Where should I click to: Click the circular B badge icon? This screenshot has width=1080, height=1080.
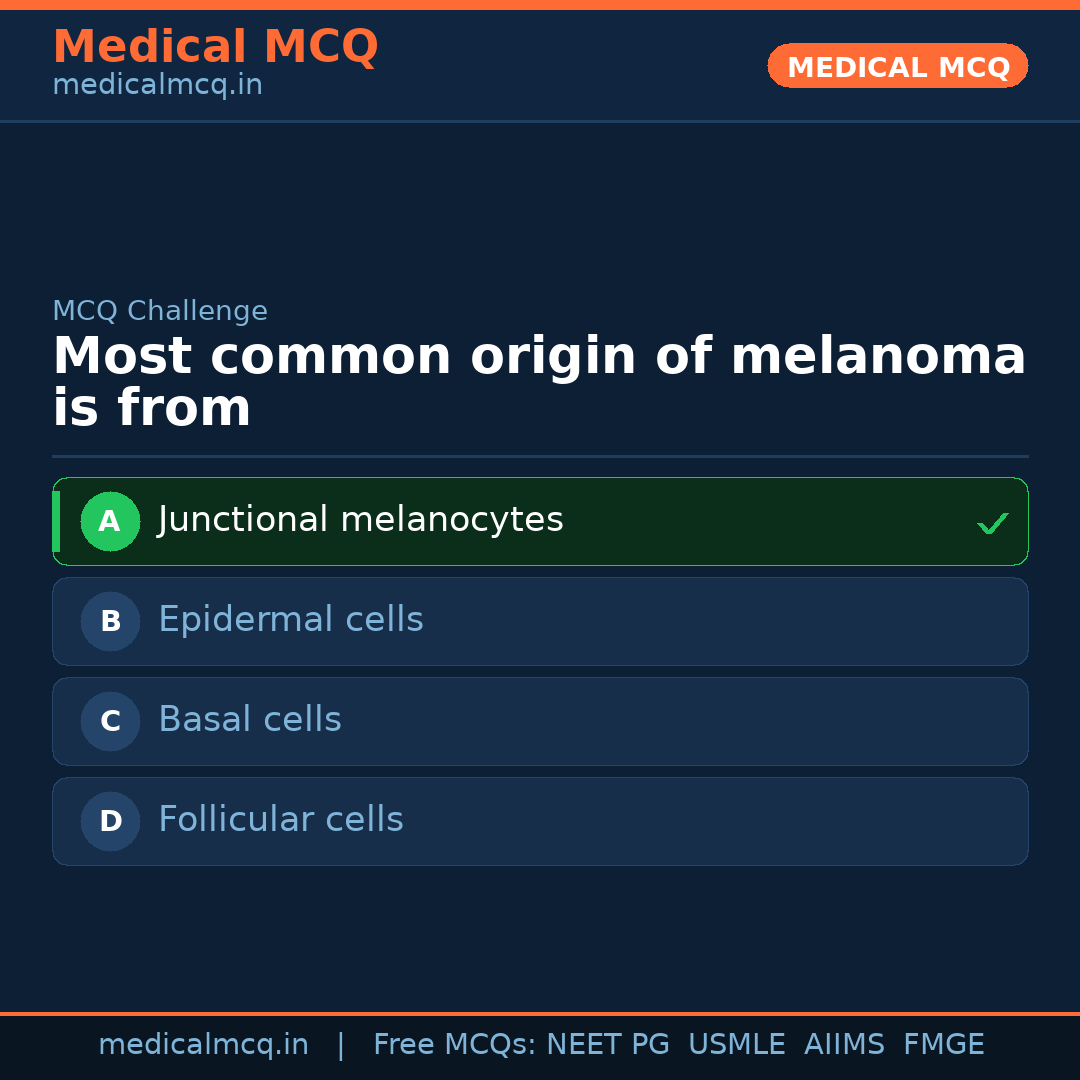[110, 621]
